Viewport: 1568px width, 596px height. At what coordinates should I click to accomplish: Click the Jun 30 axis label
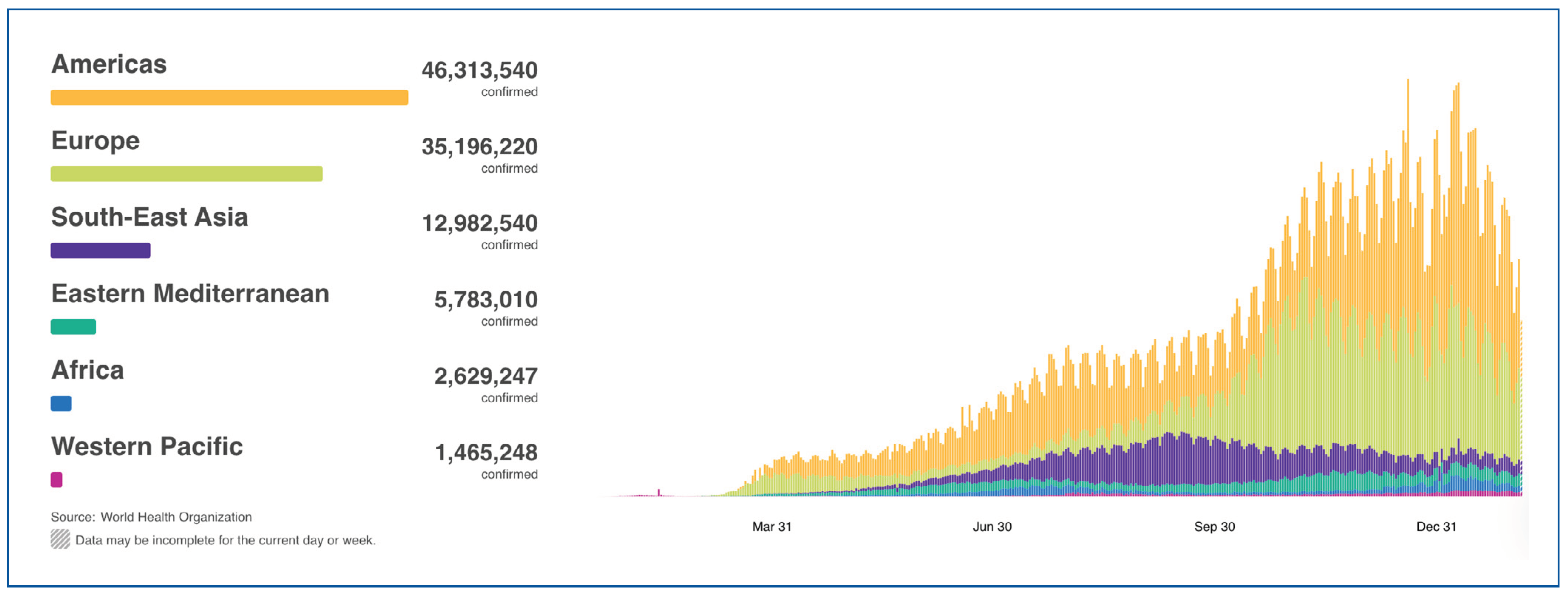click(992, 527)
